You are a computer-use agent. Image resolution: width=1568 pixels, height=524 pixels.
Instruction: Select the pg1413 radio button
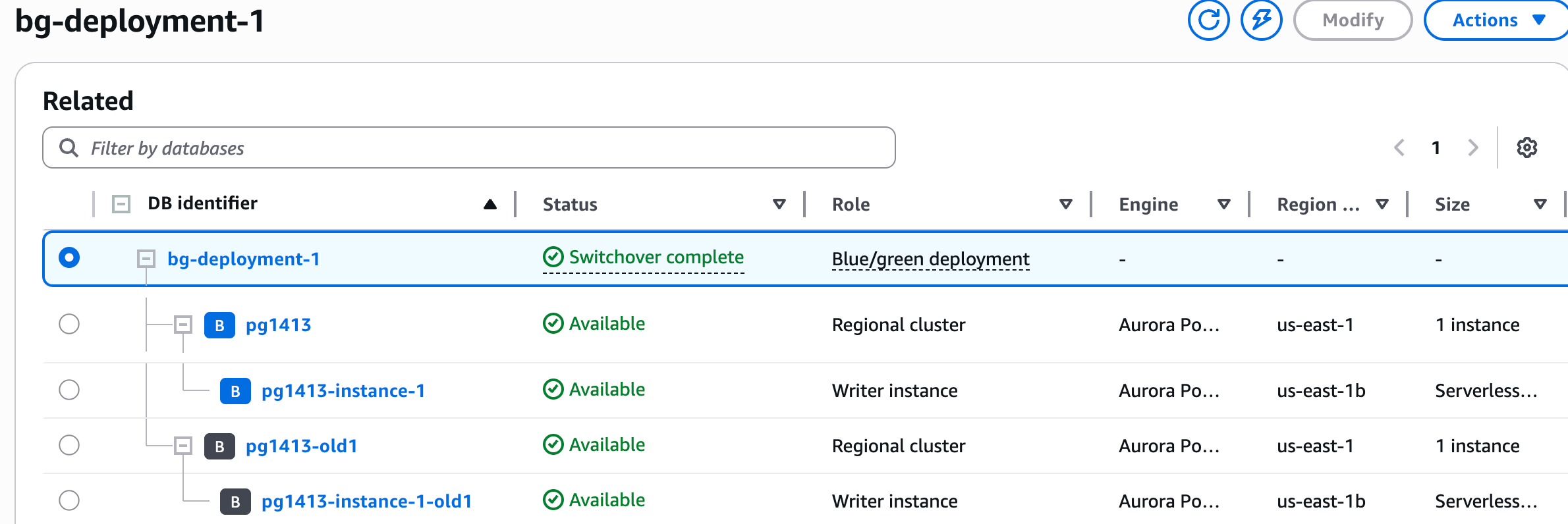click(69, 324)
